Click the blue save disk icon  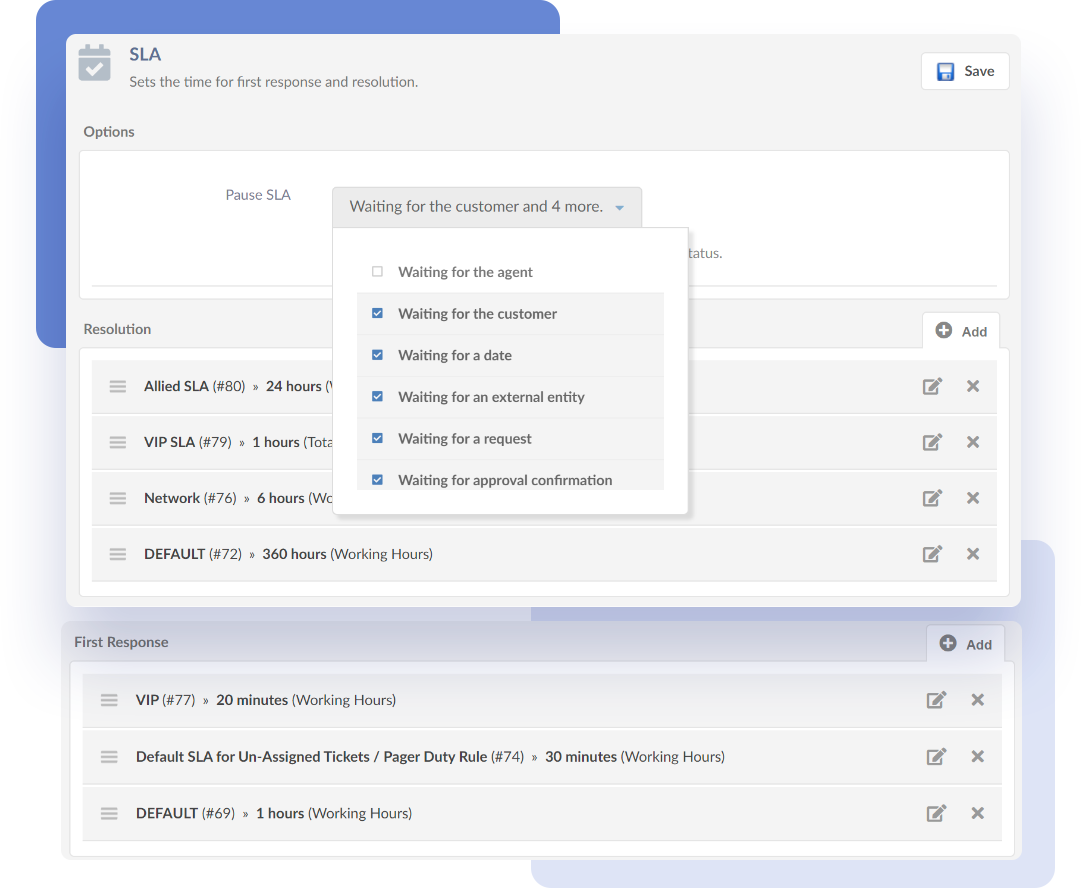(945, 71)
